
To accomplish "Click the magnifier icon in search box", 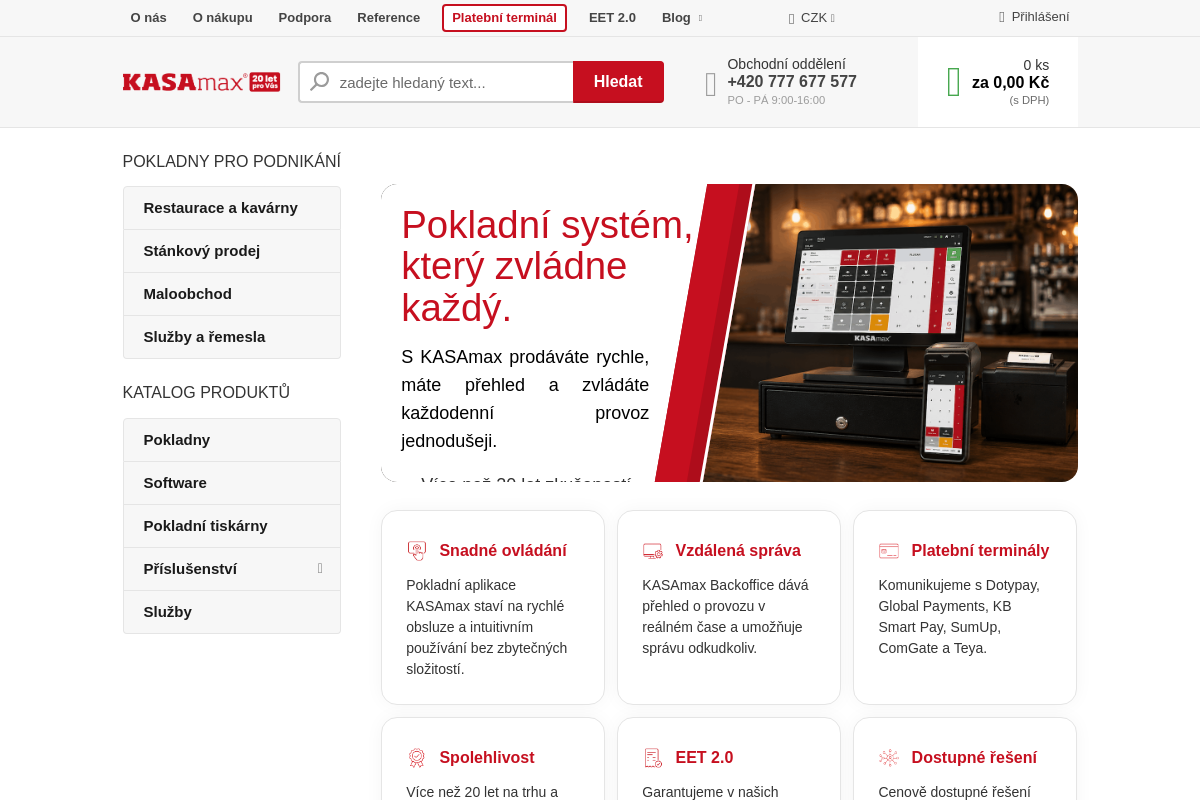I will (x=319, y=82).
